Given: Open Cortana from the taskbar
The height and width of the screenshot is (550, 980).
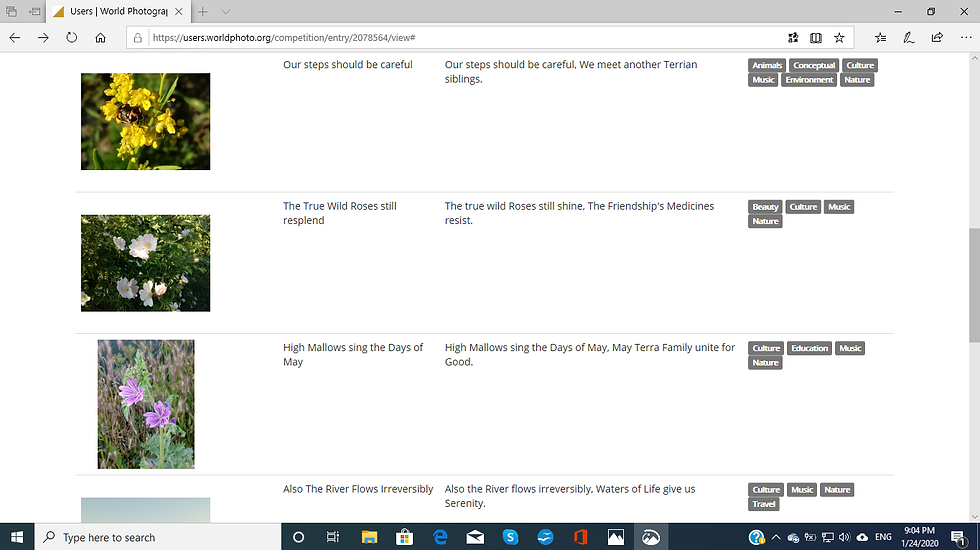Looking at the screenshot, I should tap(298, 537).
